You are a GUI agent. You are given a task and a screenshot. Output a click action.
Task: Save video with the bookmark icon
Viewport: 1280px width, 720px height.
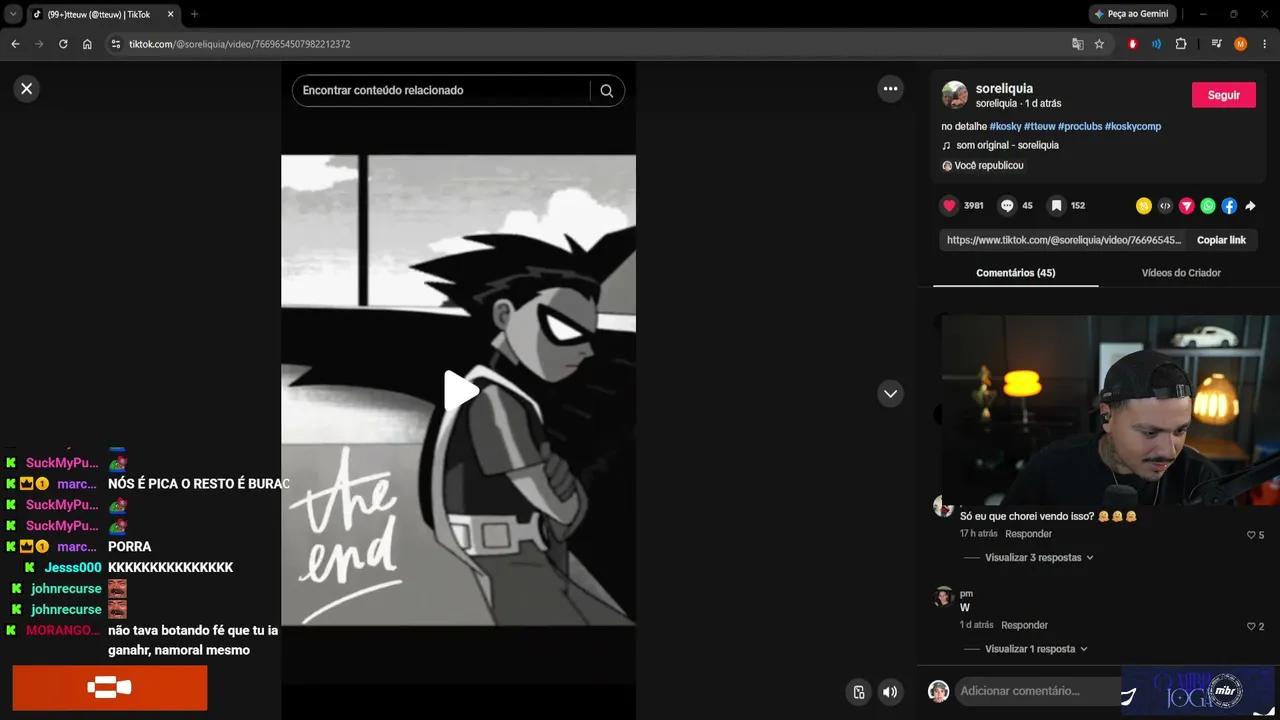point(1056,206)
